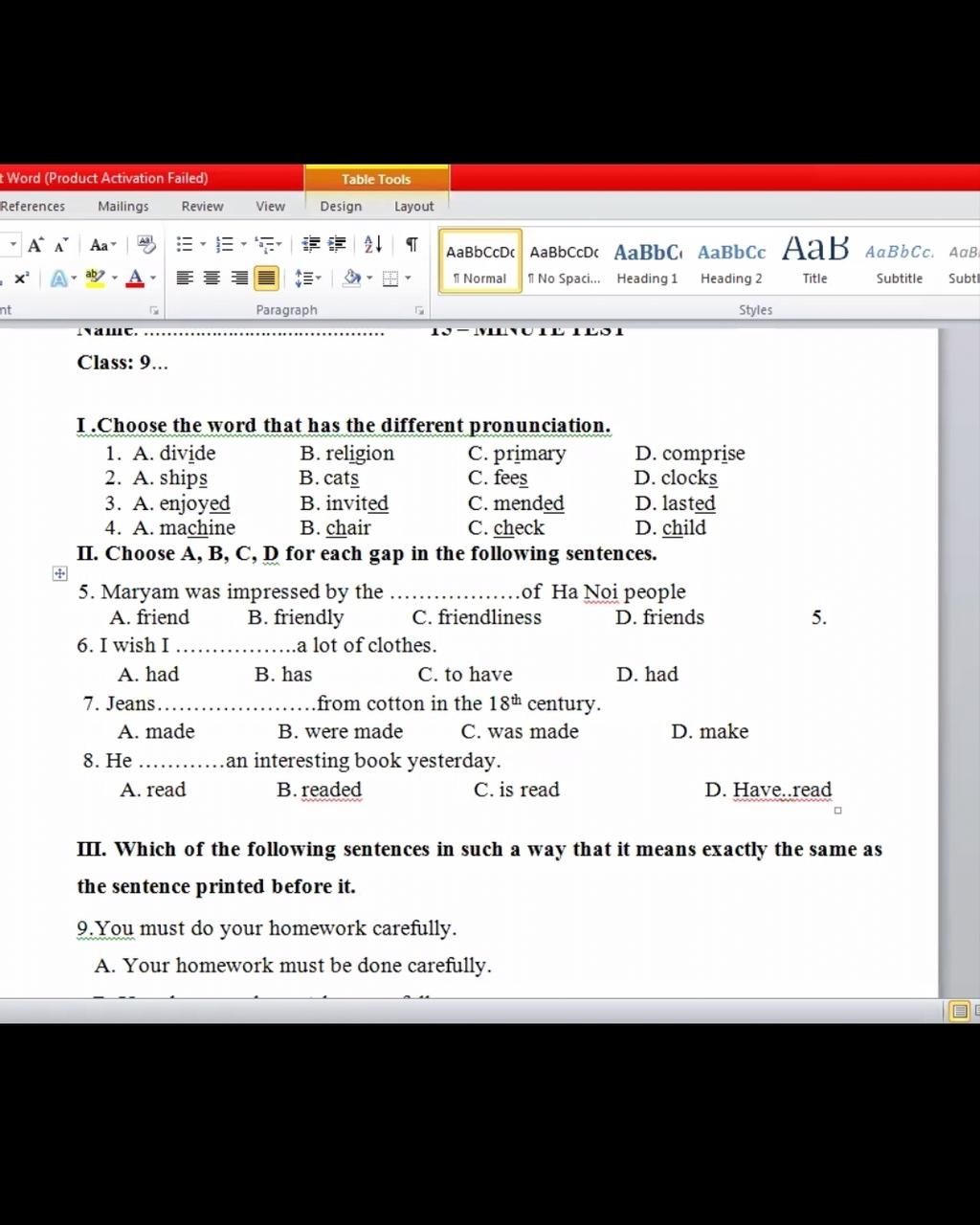This screenshot has width=980, height=1225.
Task: Click the table move handle
Action: (x=60, y=573)
